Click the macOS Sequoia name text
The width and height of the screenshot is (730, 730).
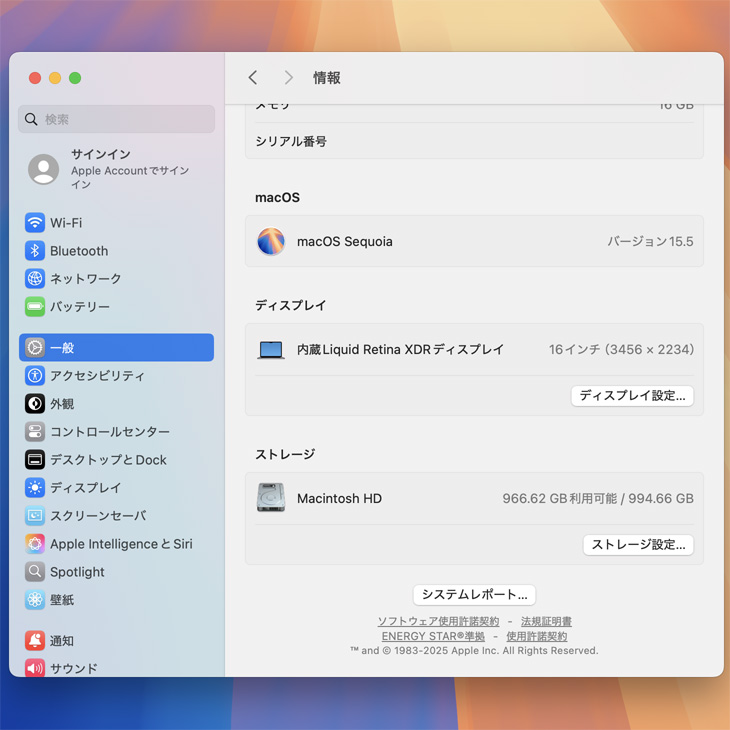[345, 242]
